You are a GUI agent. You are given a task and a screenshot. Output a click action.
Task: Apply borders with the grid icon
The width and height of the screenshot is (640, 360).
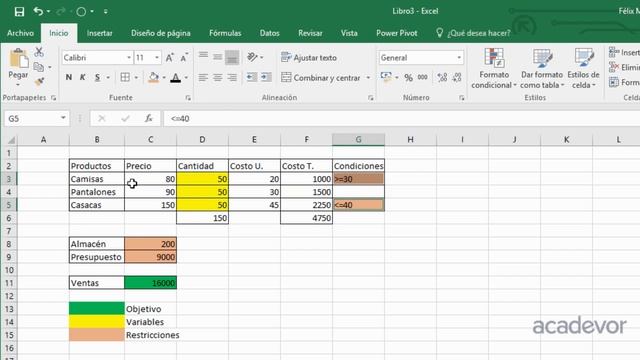point(125,77)
